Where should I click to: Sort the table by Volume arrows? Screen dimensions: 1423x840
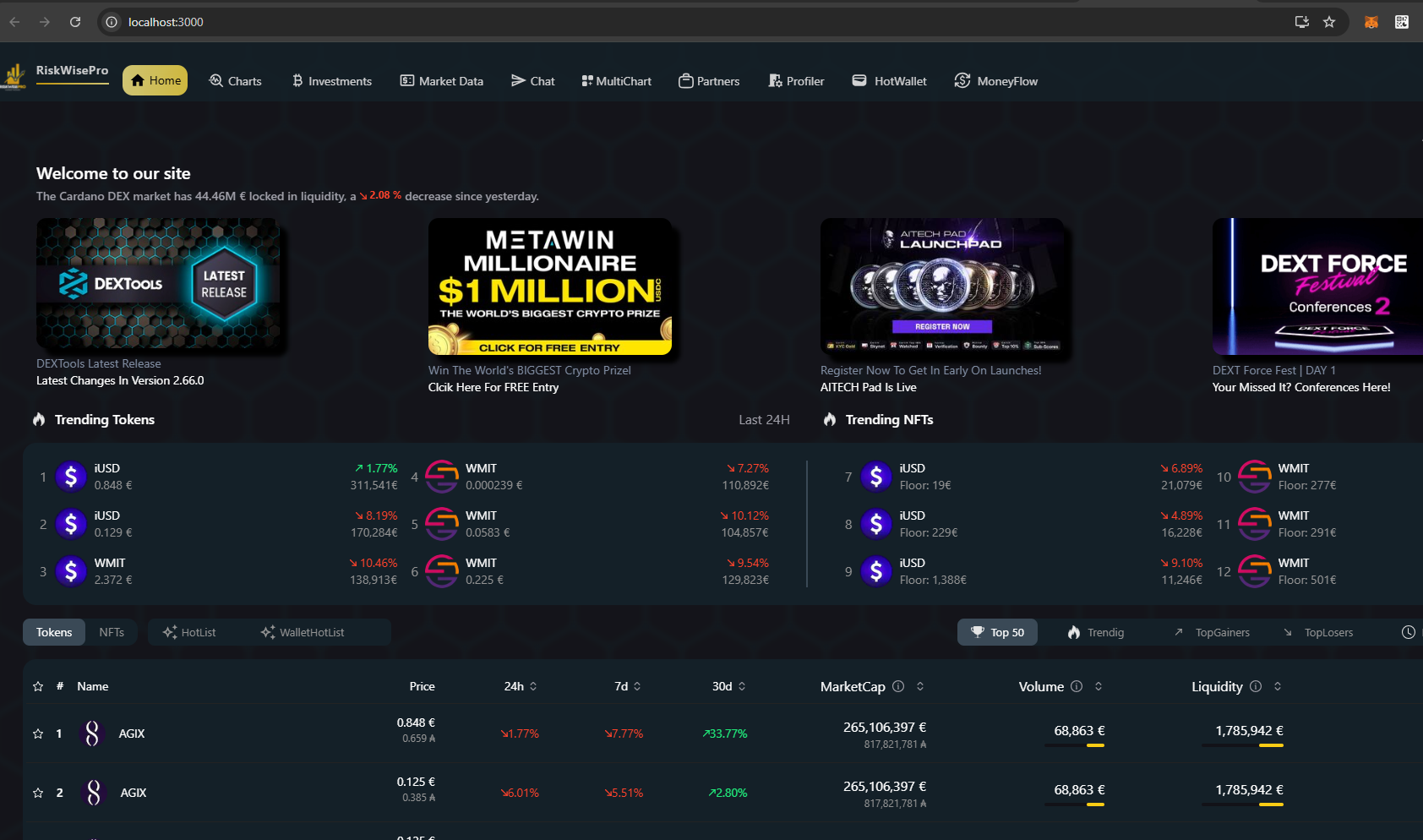pyautogui.click(x=1099, y=686)
